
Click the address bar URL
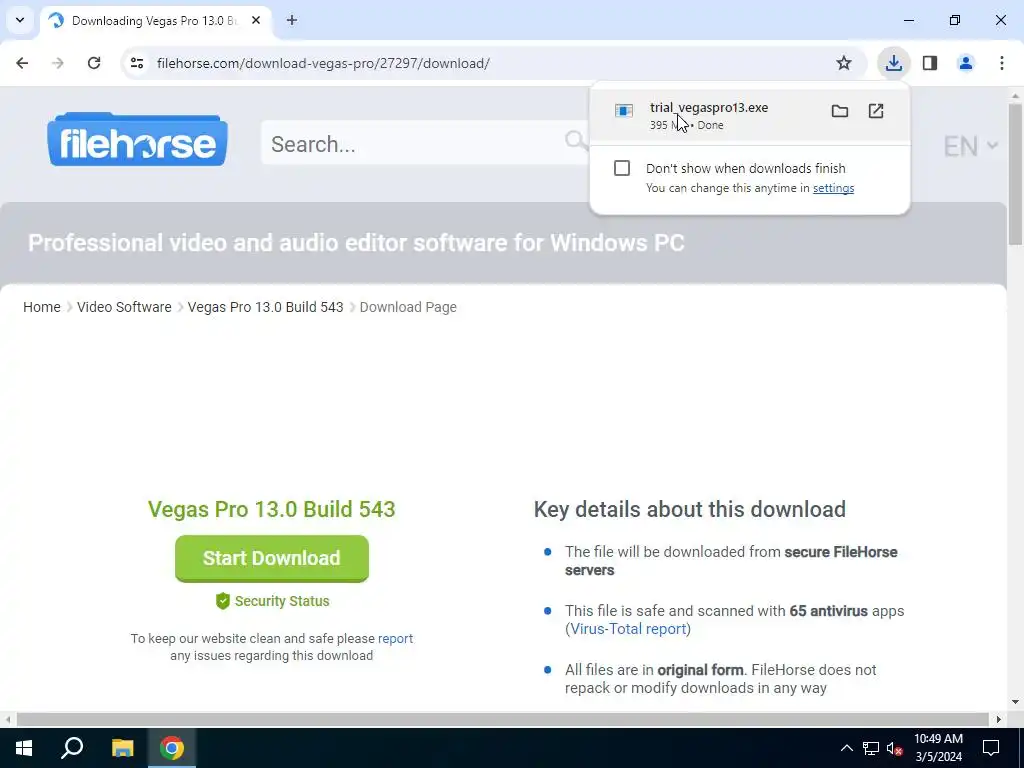(x=323, y=63)
